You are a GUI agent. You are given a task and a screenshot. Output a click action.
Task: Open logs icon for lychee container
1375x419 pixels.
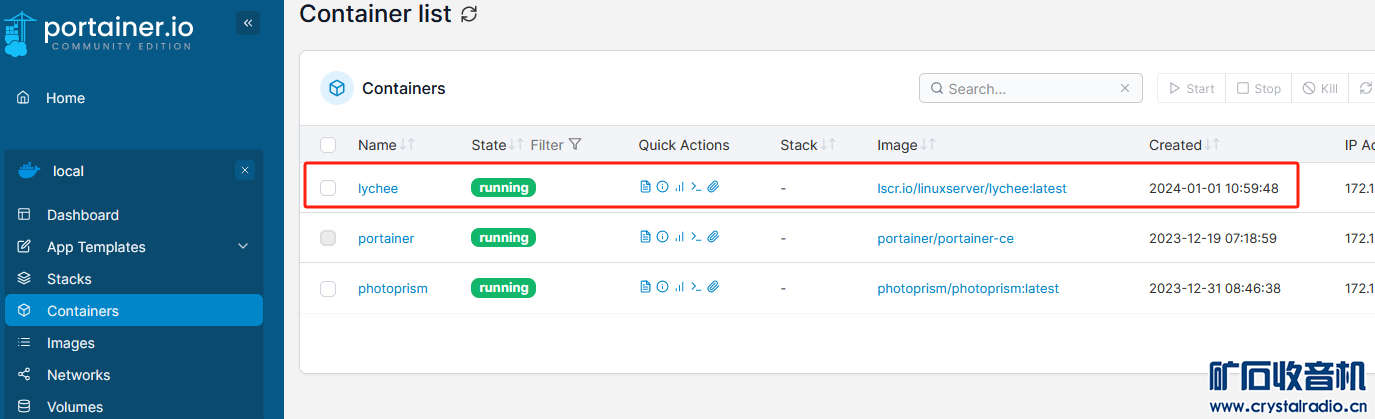[x=645, y=187]
